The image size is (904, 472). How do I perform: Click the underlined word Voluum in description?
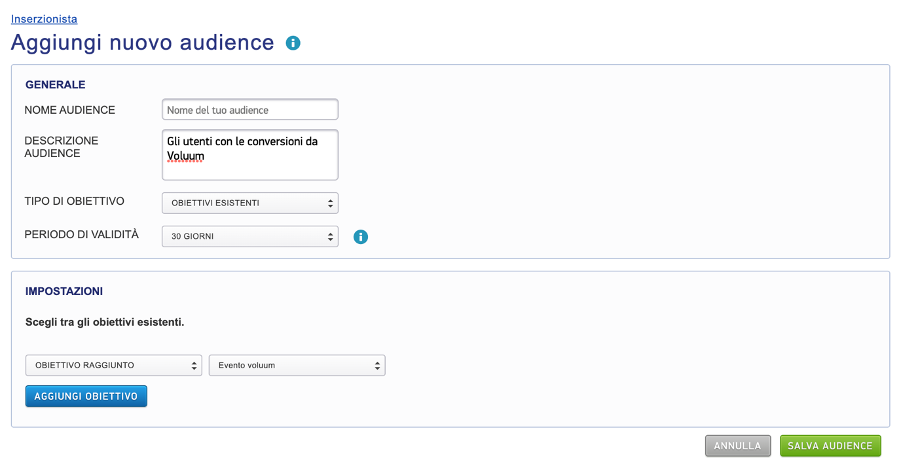[x=186, y=157]
